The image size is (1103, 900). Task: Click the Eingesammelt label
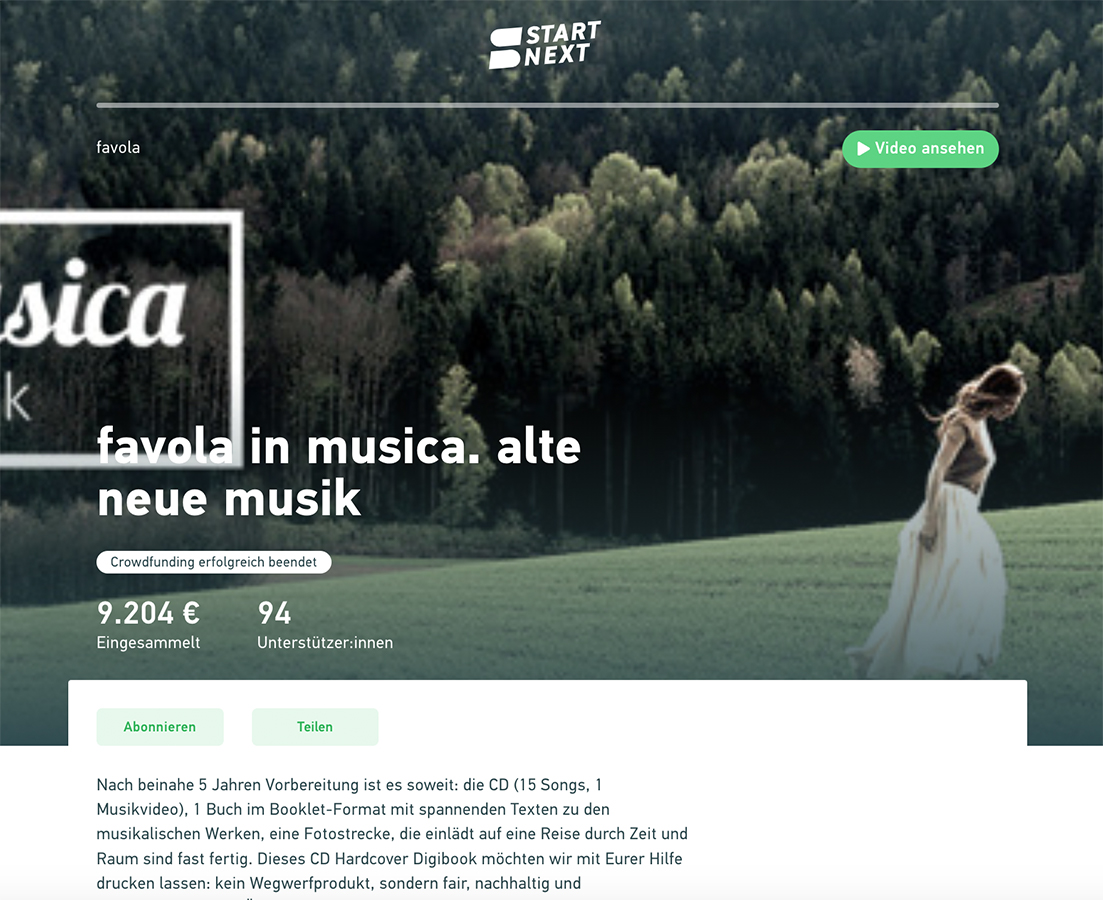(148, 642)
